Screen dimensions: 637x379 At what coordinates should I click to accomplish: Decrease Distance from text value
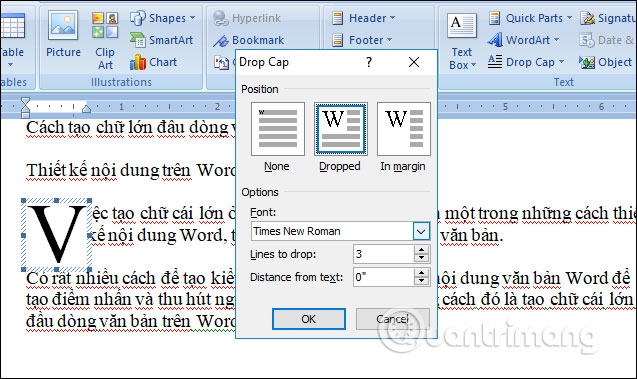(421, 282)
